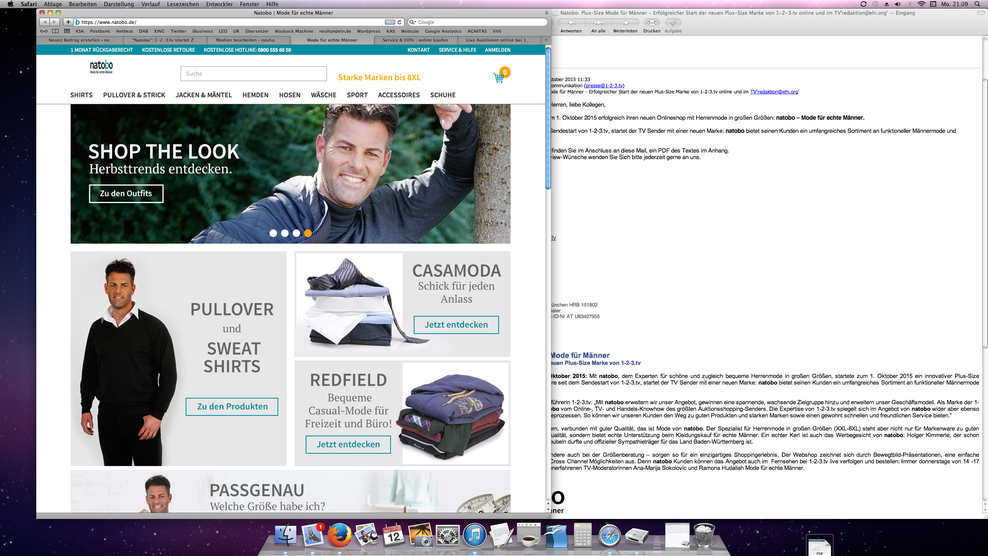
Task: Open the SHIRTS category
Action: point(81,95)
